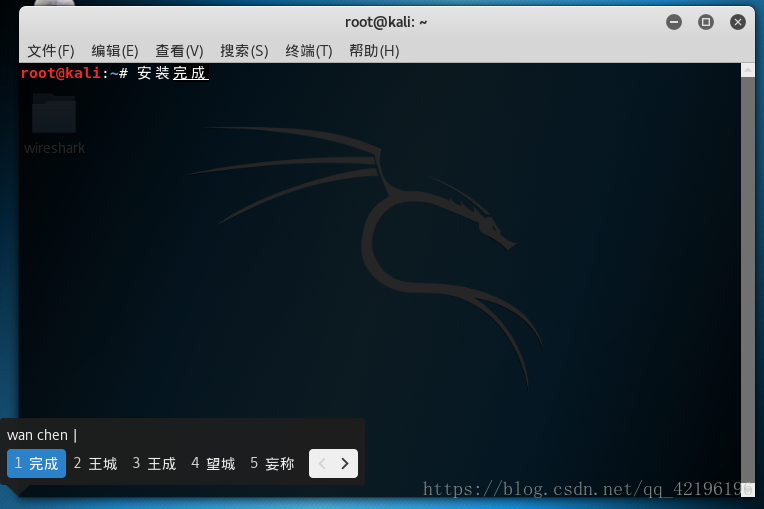Click the 'wan chen' pinyin input text

(38, 434)
